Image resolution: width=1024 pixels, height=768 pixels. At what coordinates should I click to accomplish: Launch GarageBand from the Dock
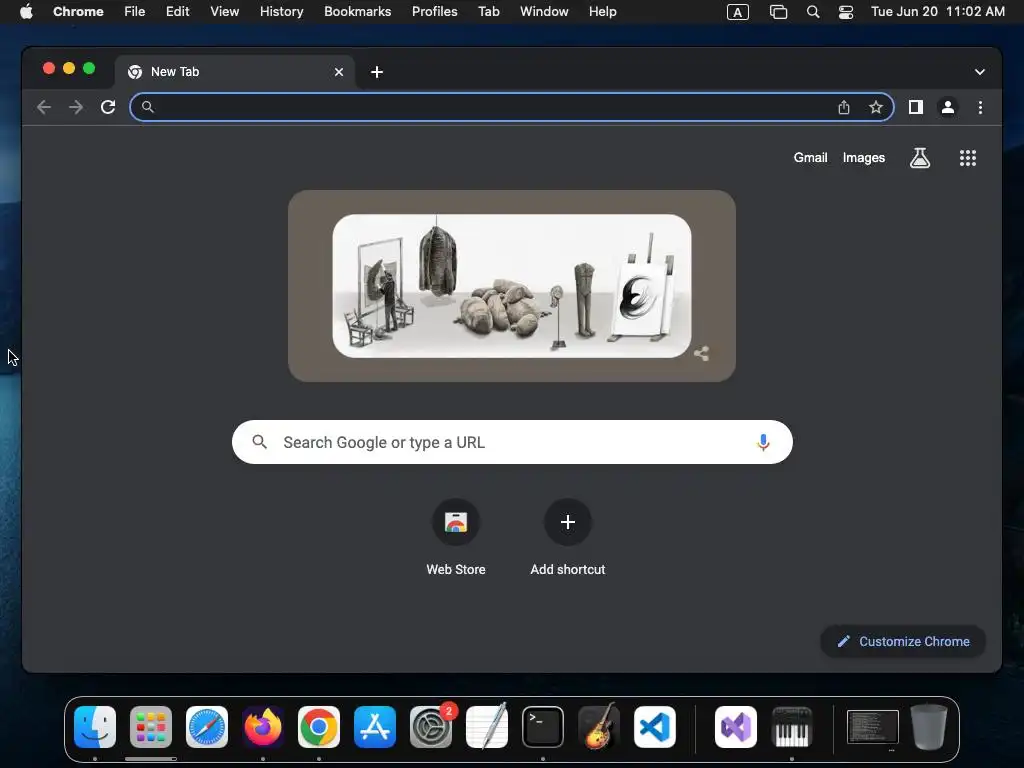click(599, 726)
